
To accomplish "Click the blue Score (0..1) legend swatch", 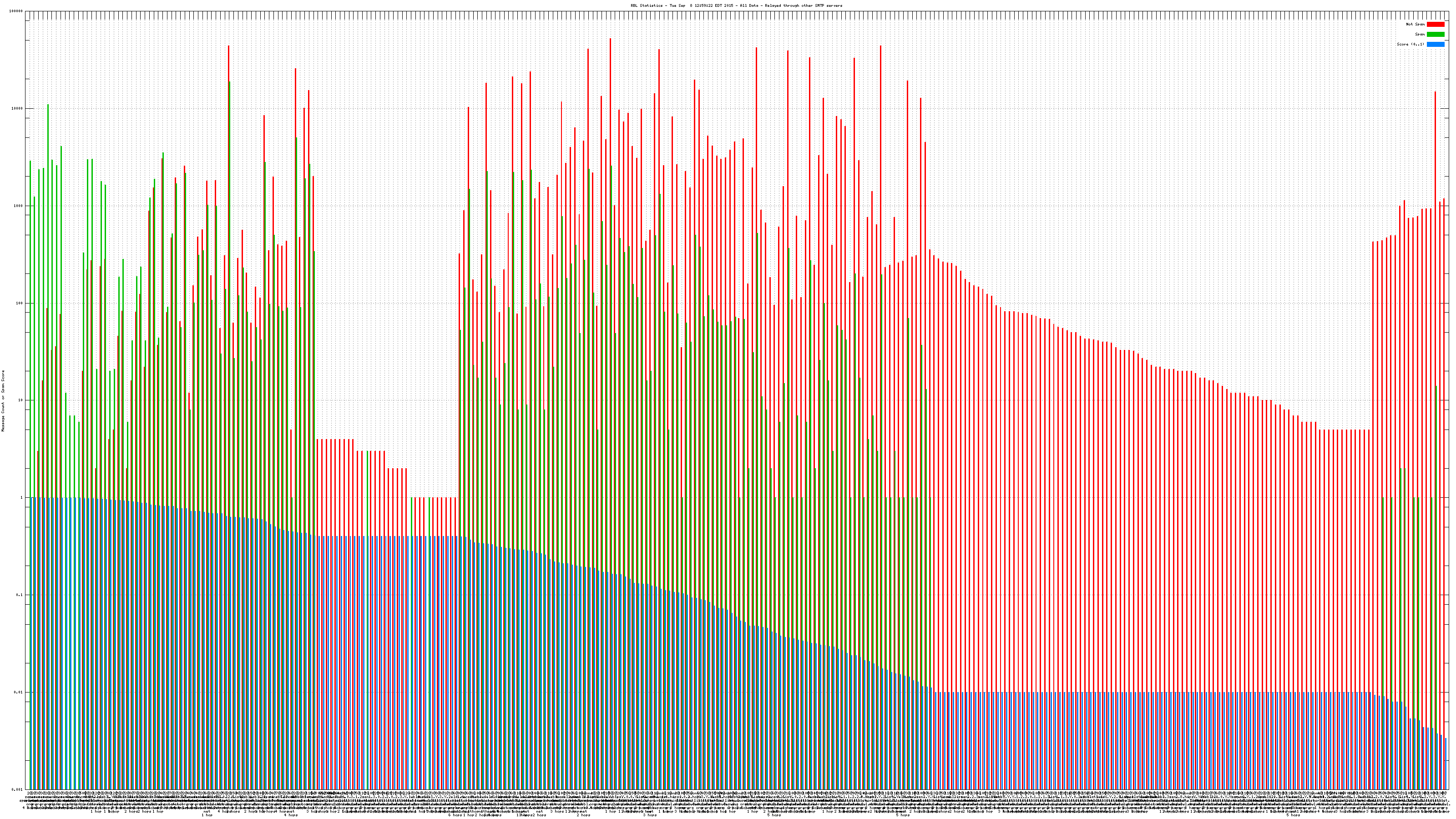I will [1435, 44].
